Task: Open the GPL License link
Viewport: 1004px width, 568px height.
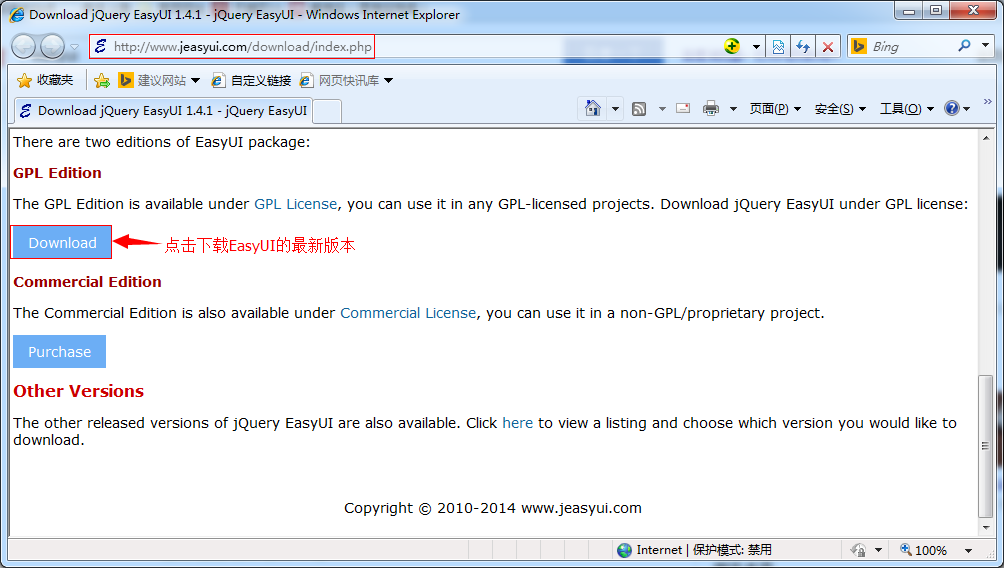Action: point(295,204)
